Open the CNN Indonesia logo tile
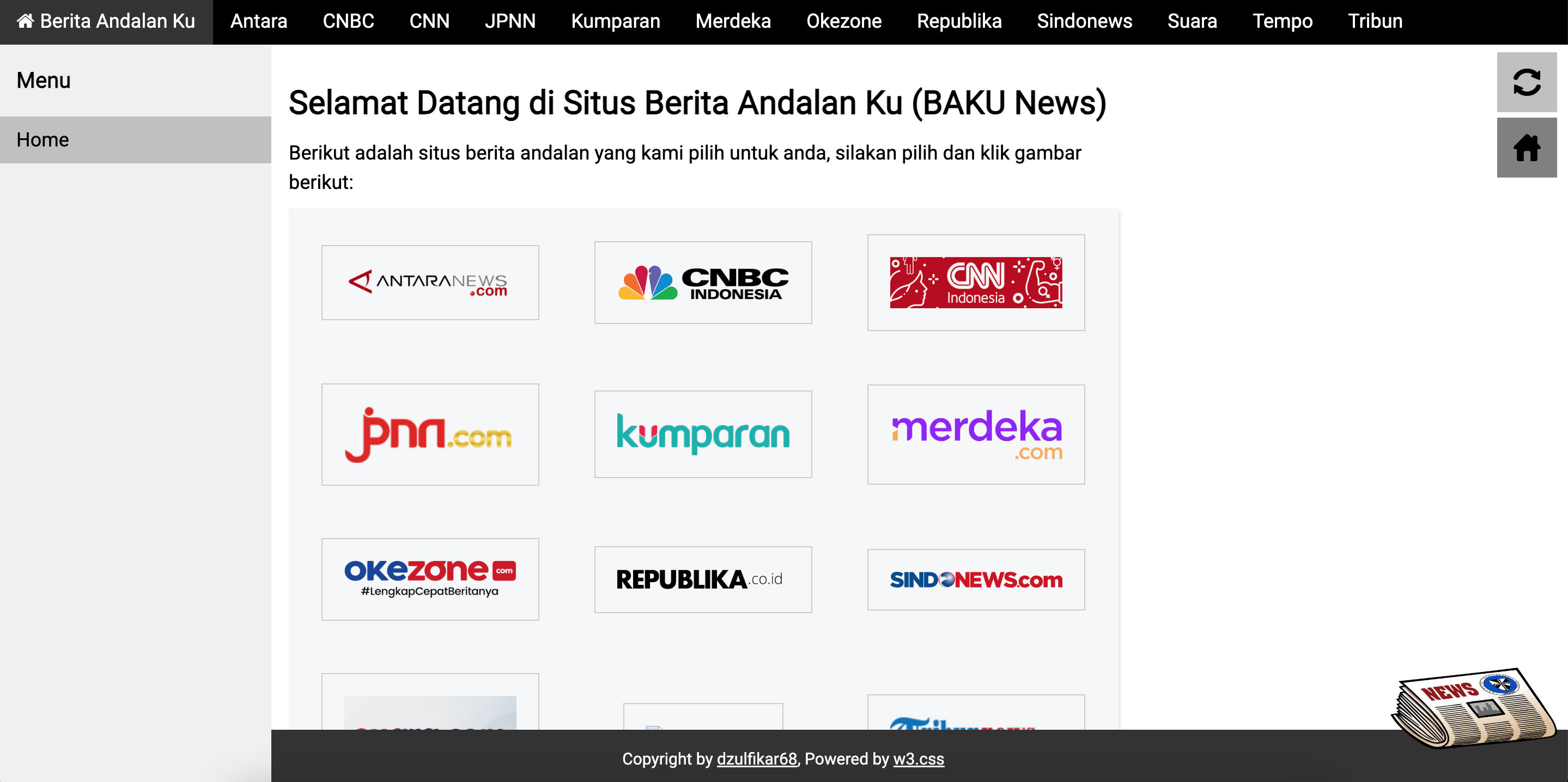 tap(975, 283)
